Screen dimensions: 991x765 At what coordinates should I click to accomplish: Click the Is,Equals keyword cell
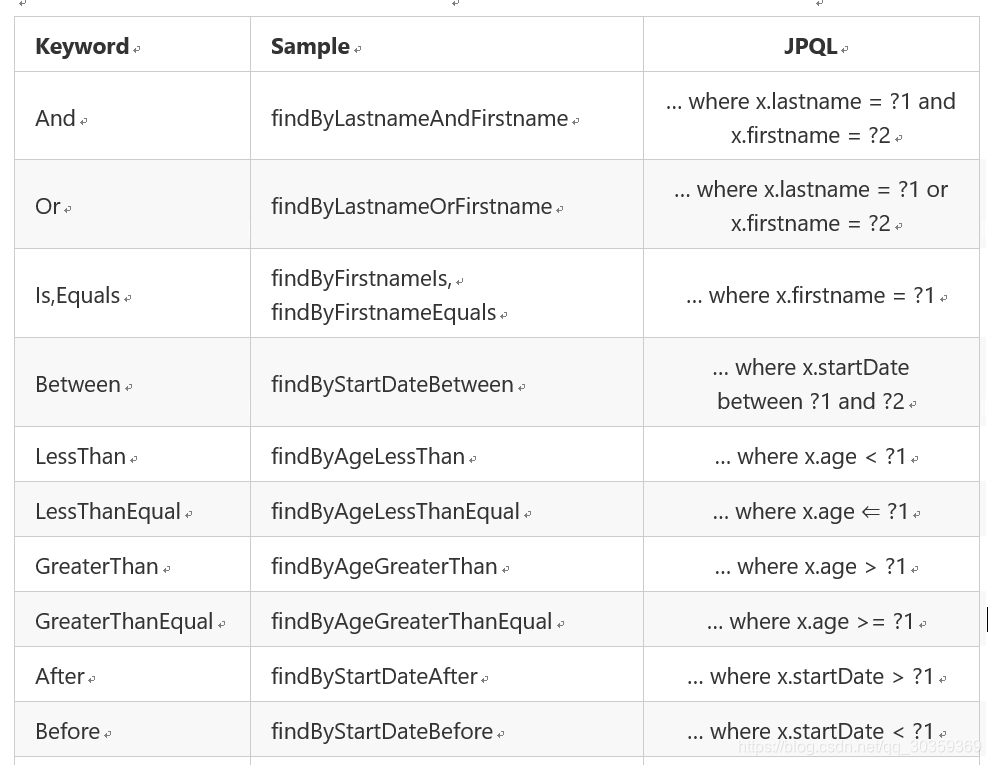pyautogui.click(x=77, y=295)
